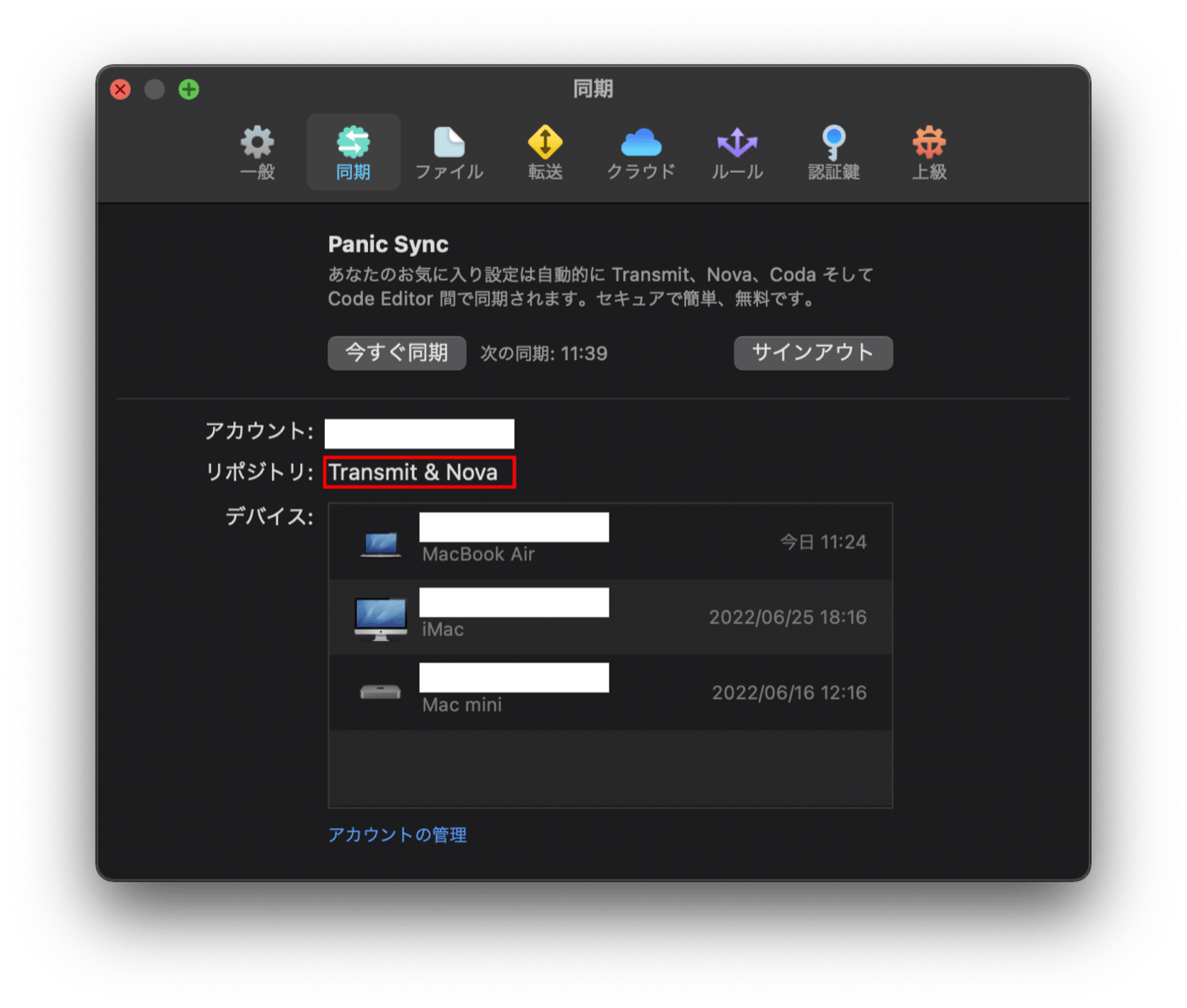Open the クラウド cloud preferences tab

point(641,153)
